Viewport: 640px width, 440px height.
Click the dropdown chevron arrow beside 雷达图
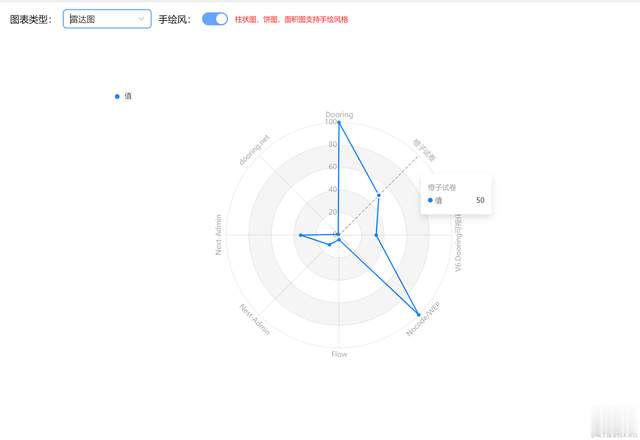click(141, 19)
